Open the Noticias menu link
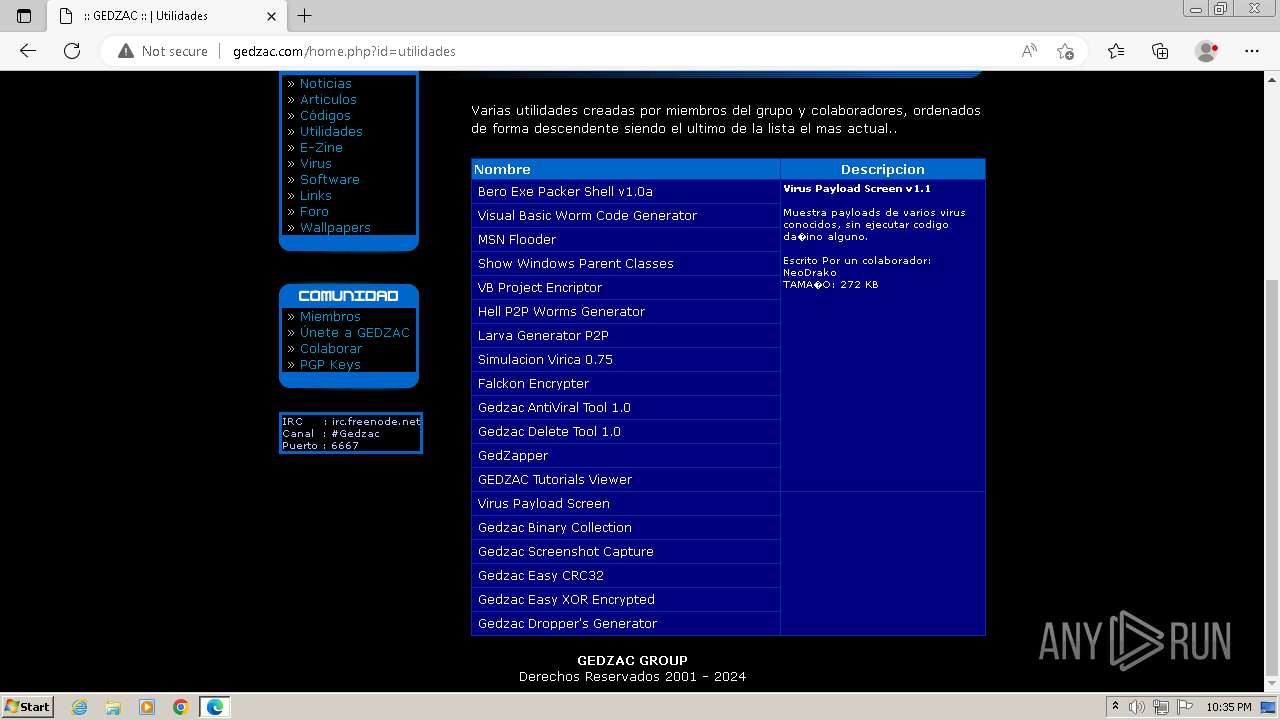Viewport: 1280px width, 720px height. pyautogui.click(x=325, y=83)
